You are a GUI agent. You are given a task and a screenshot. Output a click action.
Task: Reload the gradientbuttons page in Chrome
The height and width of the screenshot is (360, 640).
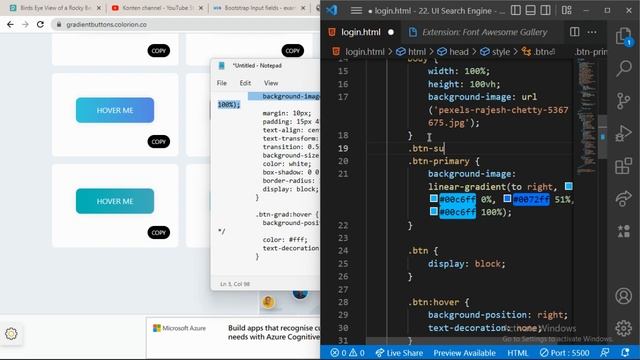[x=40, y=24]
